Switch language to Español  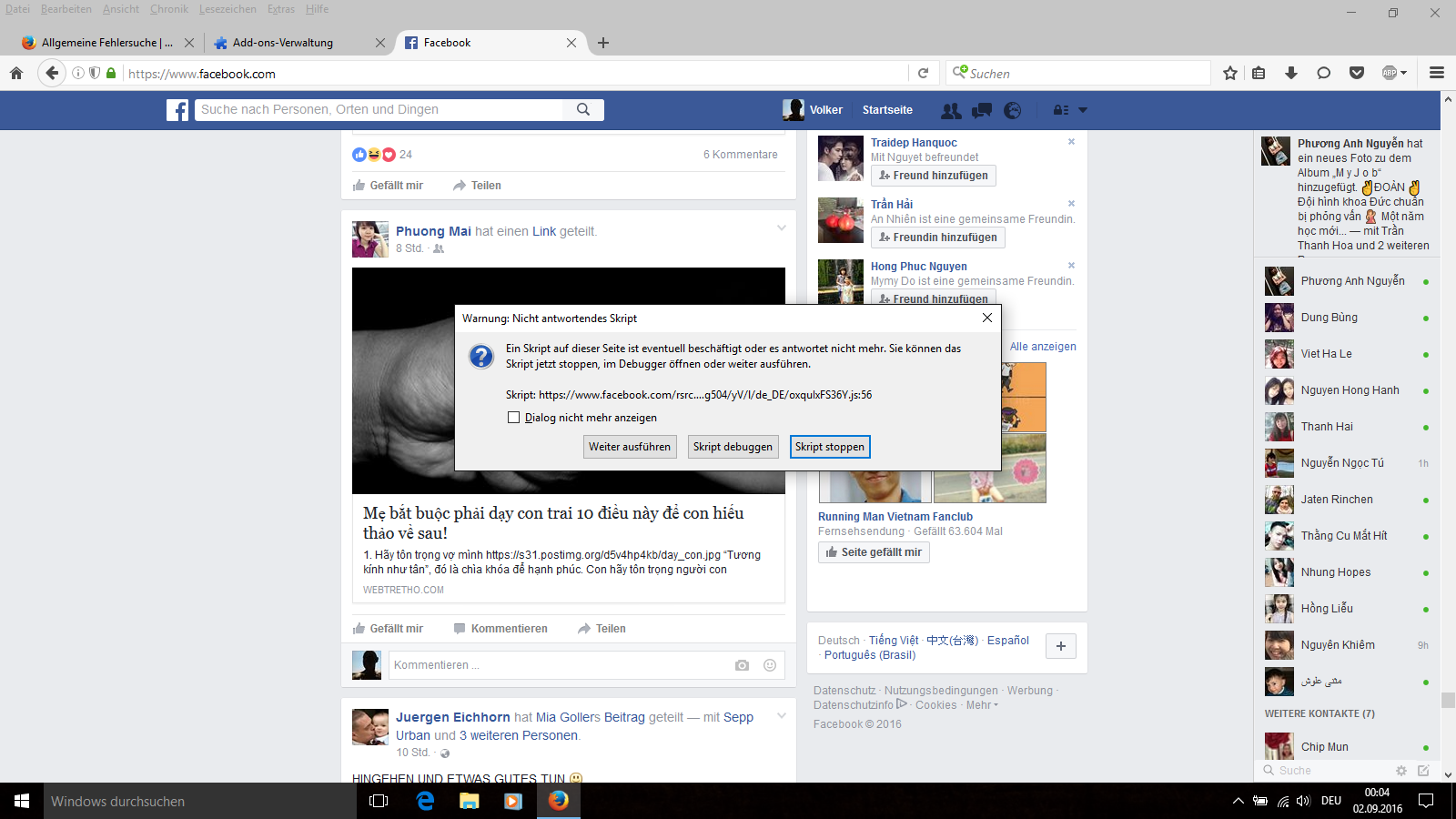click(1008, 641)
